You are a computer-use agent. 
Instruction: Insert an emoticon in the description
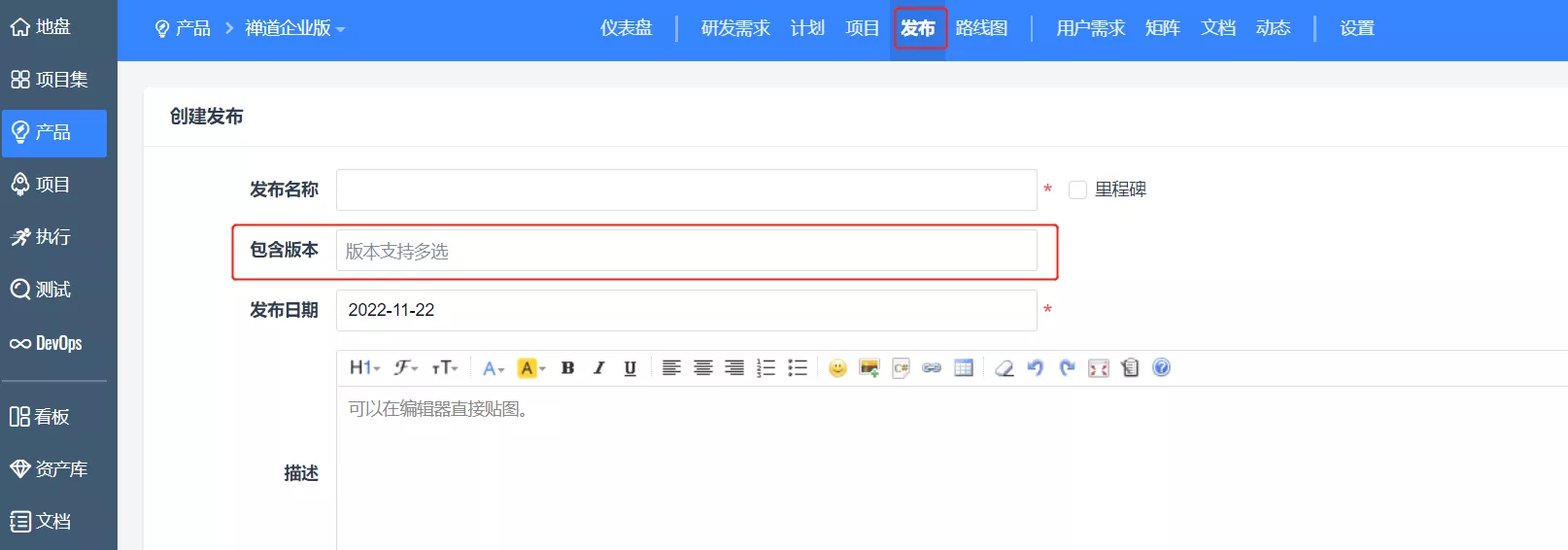click(x=837, y=368)
